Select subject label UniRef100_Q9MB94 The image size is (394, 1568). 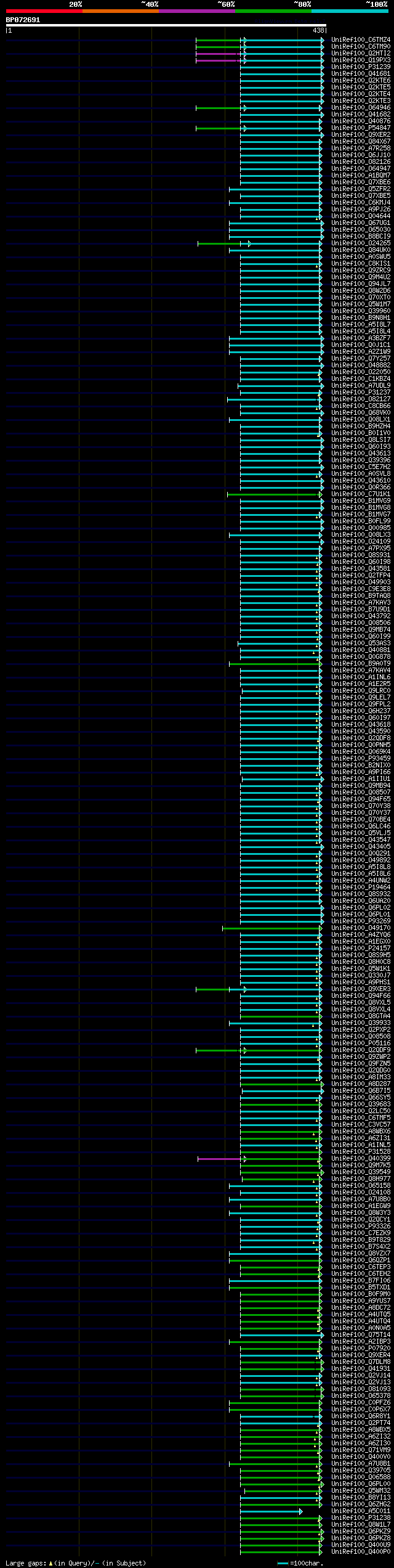[361, 786]
